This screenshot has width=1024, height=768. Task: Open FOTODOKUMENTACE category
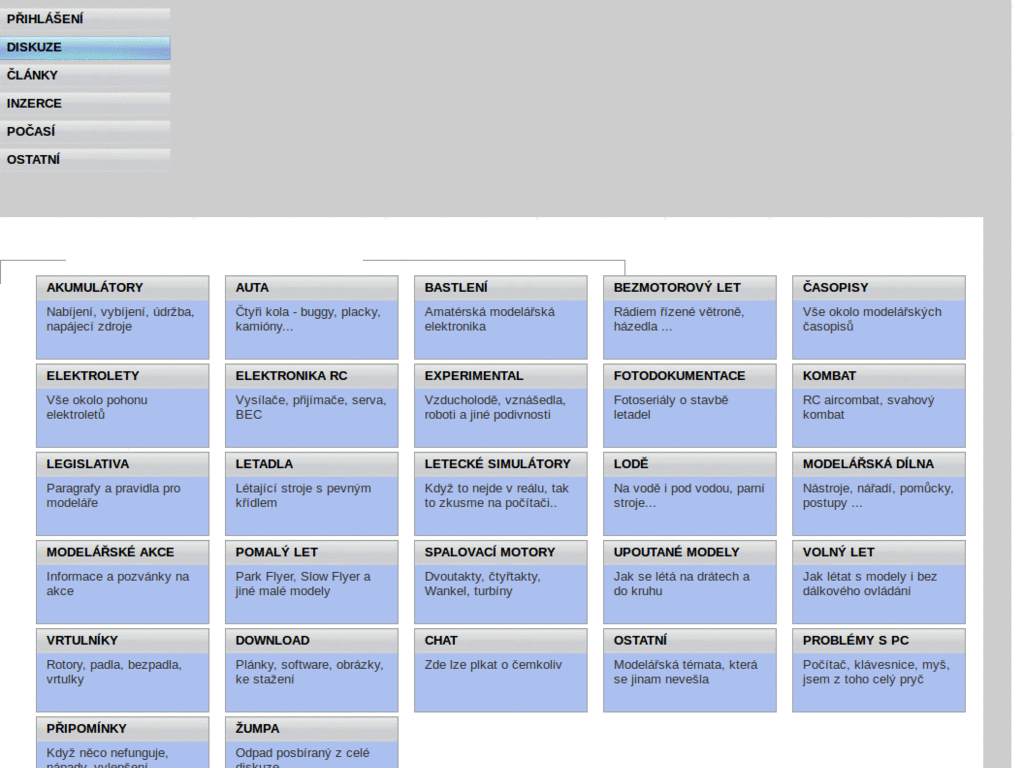point(679,376)
